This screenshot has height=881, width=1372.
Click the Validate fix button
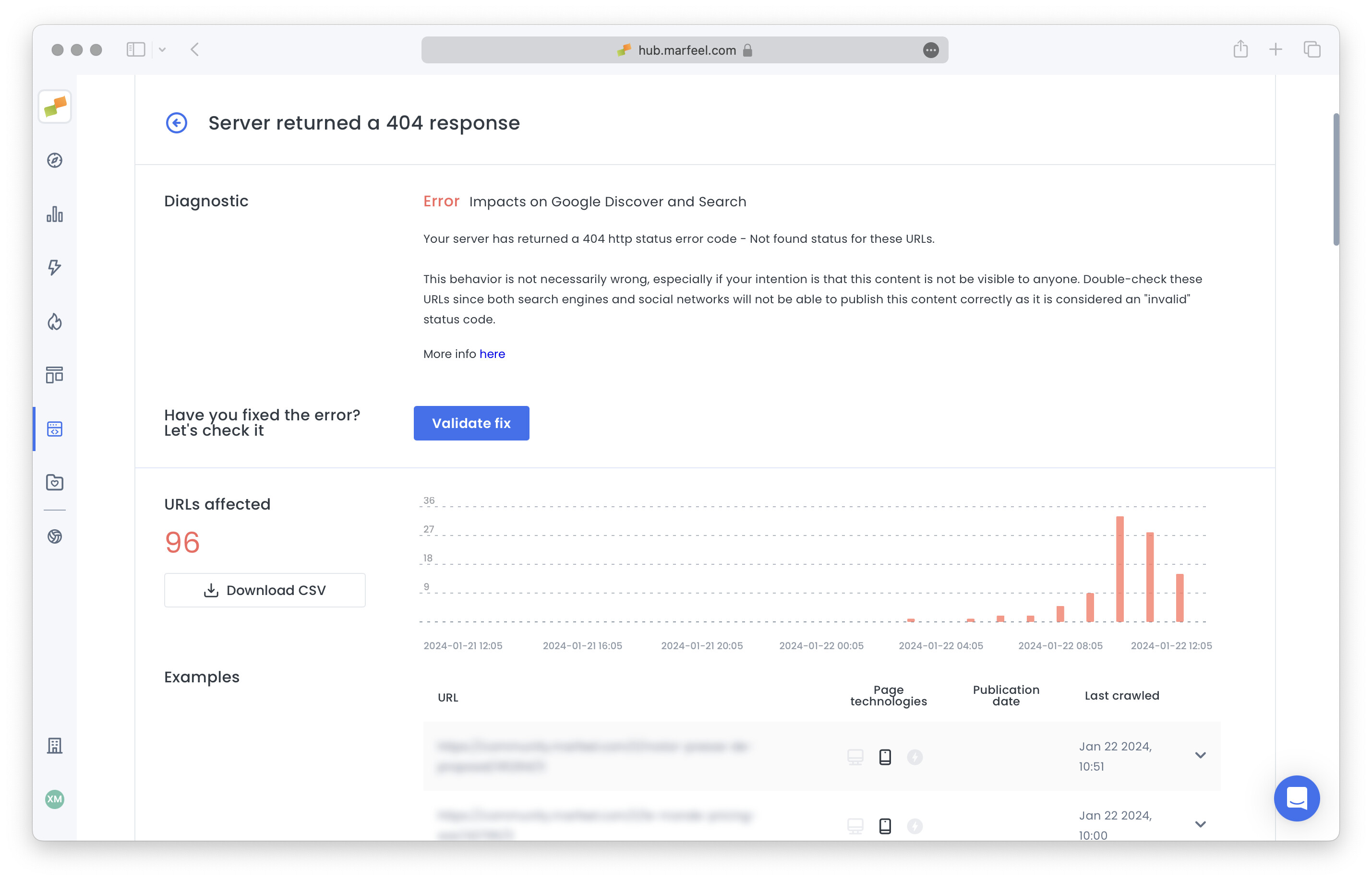coord(471,423)
